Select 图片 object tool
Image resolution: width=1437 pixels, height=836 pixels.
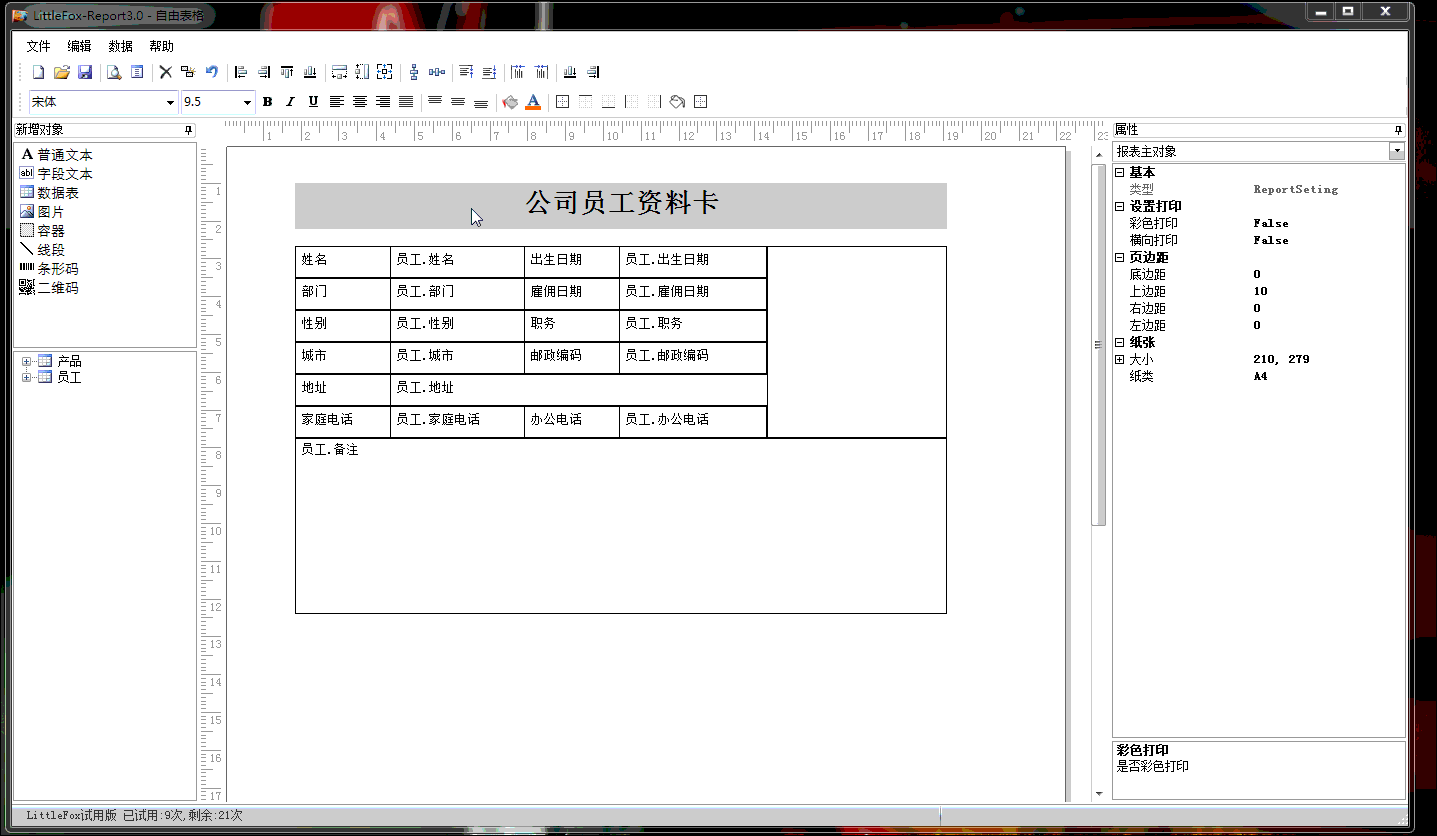42,212
